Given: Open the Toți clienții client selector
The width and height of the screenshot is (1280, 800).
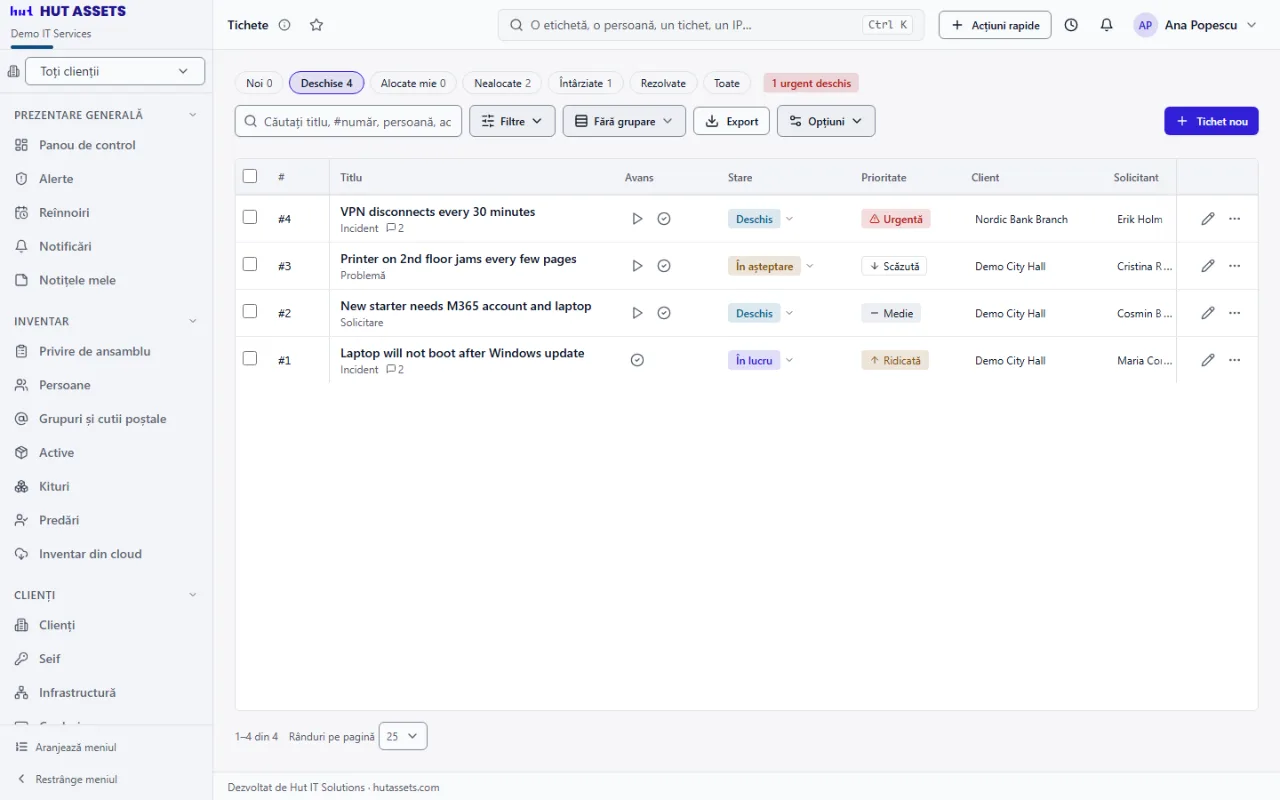Looking at the screenshot, I should 115,71.
